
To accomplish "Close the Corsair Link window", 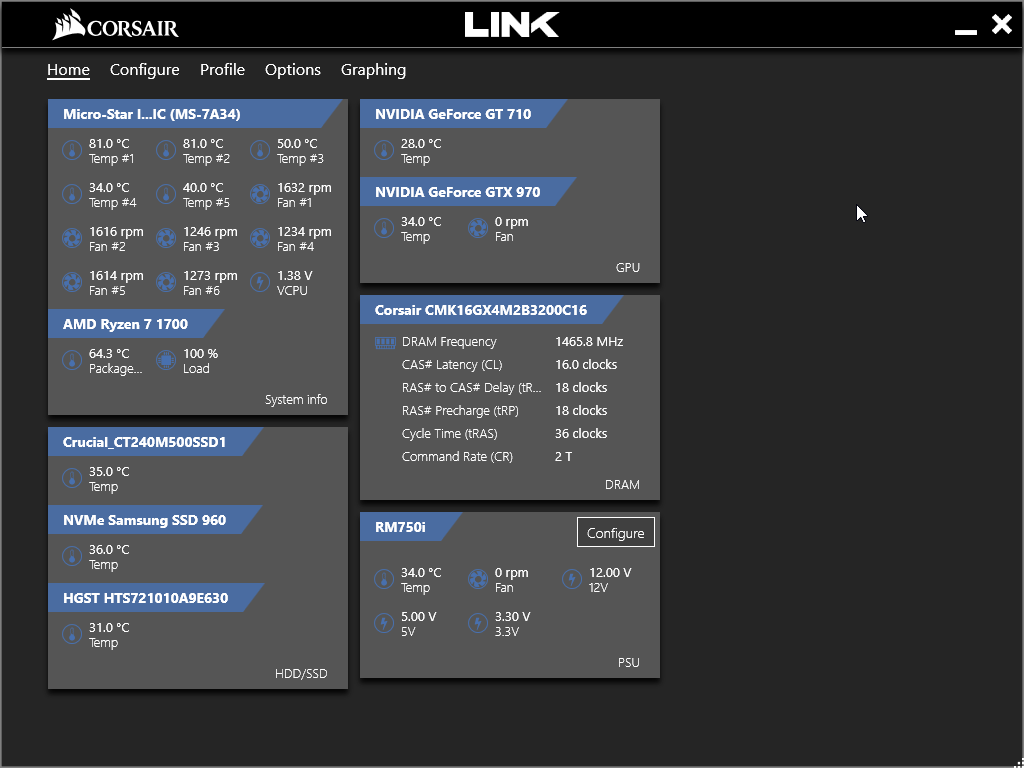I will point(1001,25).
